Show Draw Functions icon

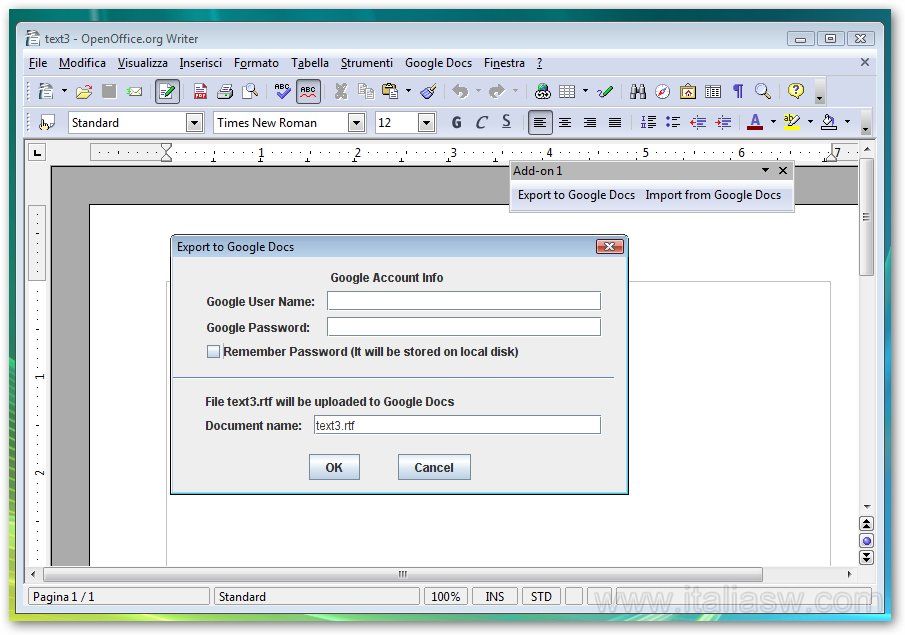605,91
